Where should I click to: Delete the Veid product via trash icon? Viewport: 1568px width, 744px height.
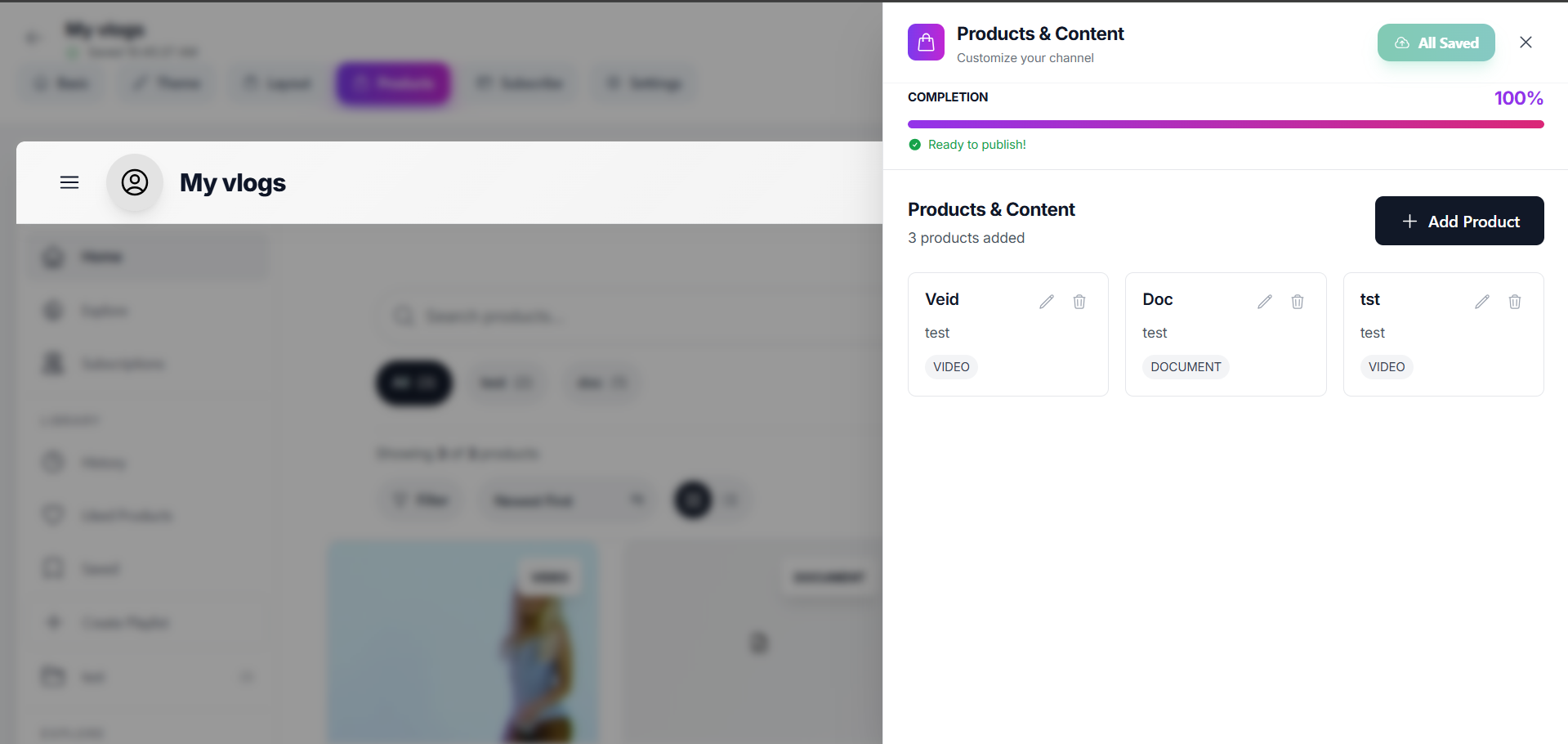coord(1079,302)
